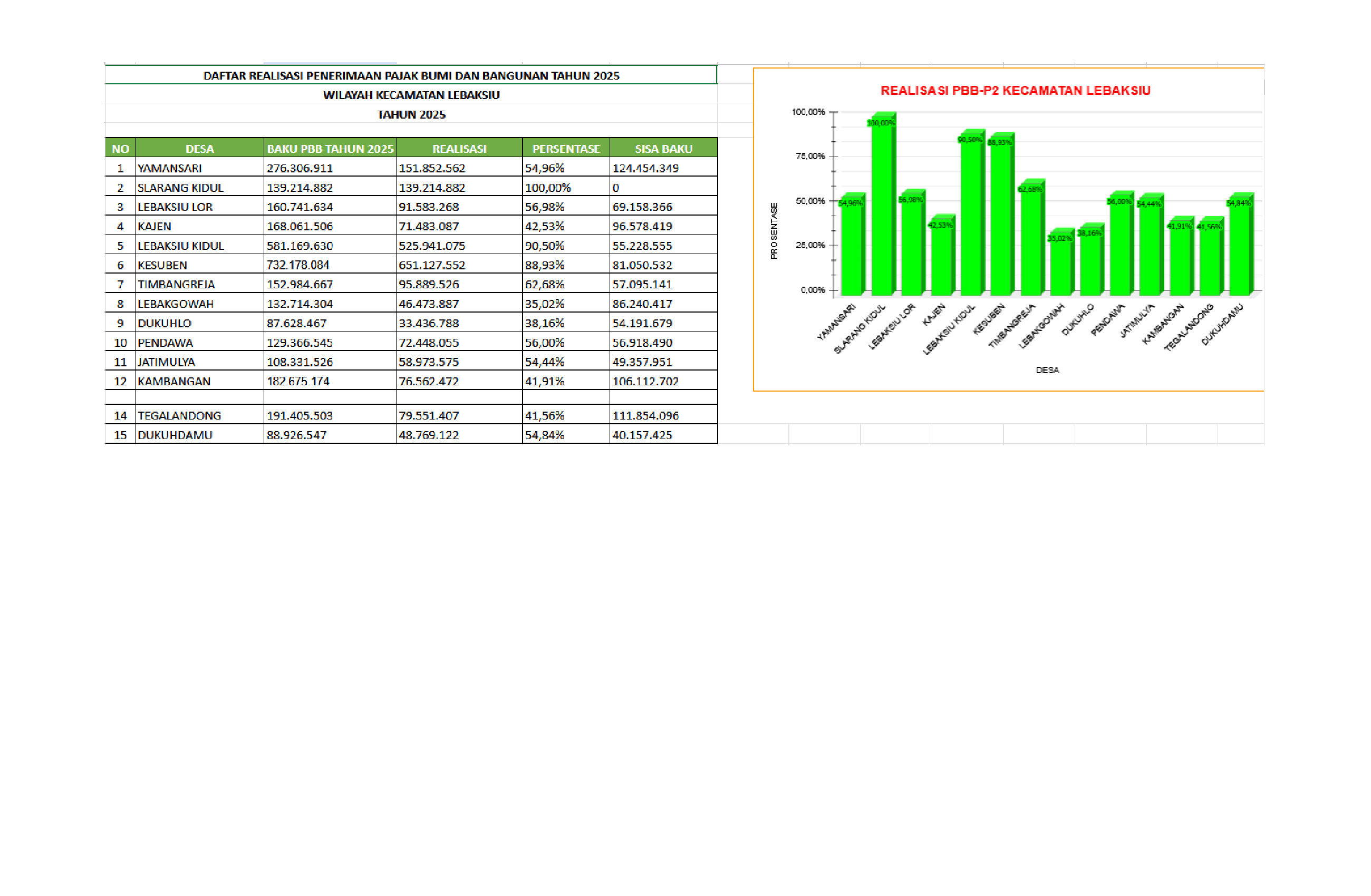
Task: Select the 'TIMBANGREJA' table cell
Action: pyautogui.click(x=199, y=284)
